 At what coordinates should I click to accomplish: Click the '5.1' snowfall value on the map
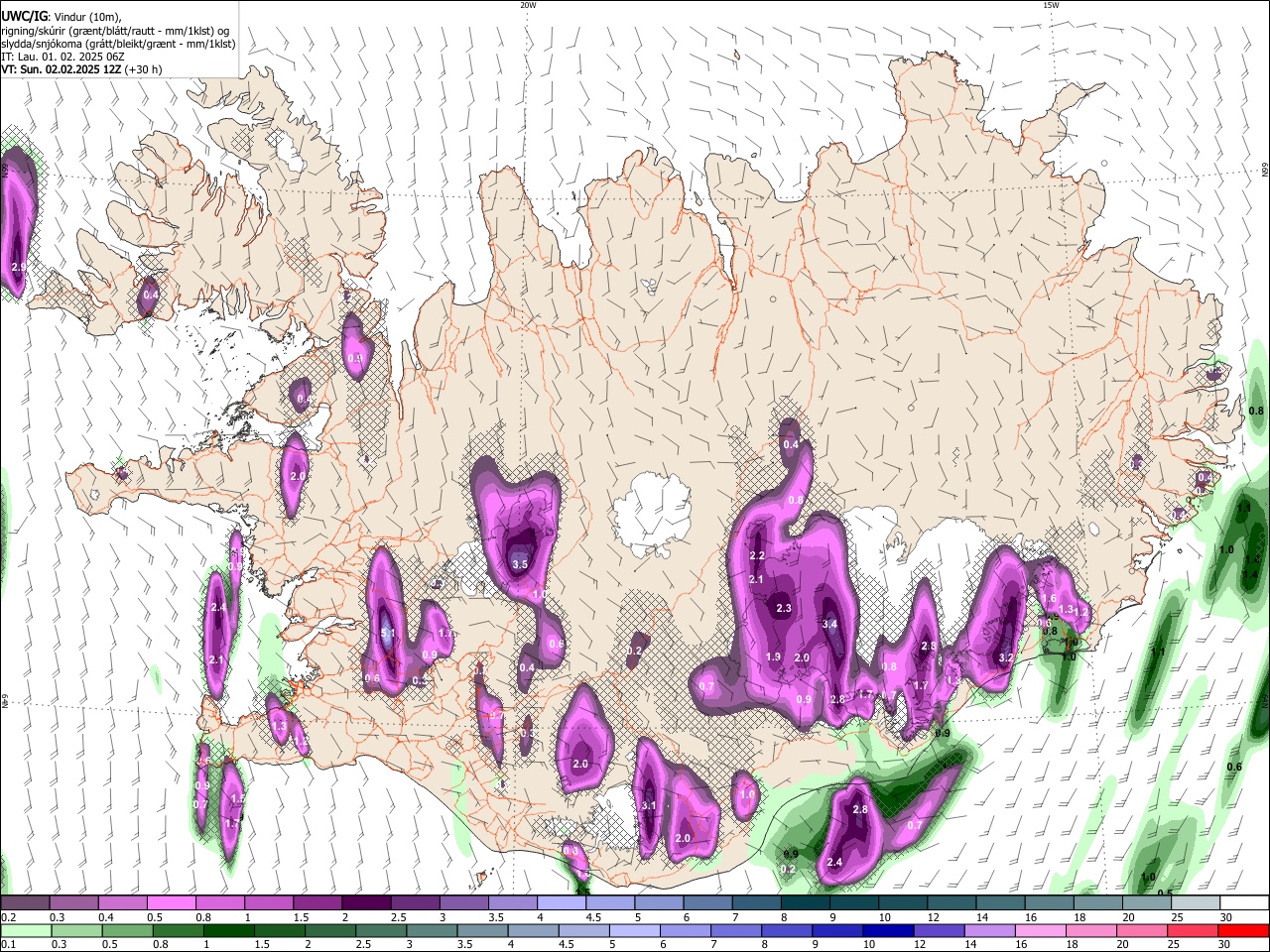tap(388, 633)
